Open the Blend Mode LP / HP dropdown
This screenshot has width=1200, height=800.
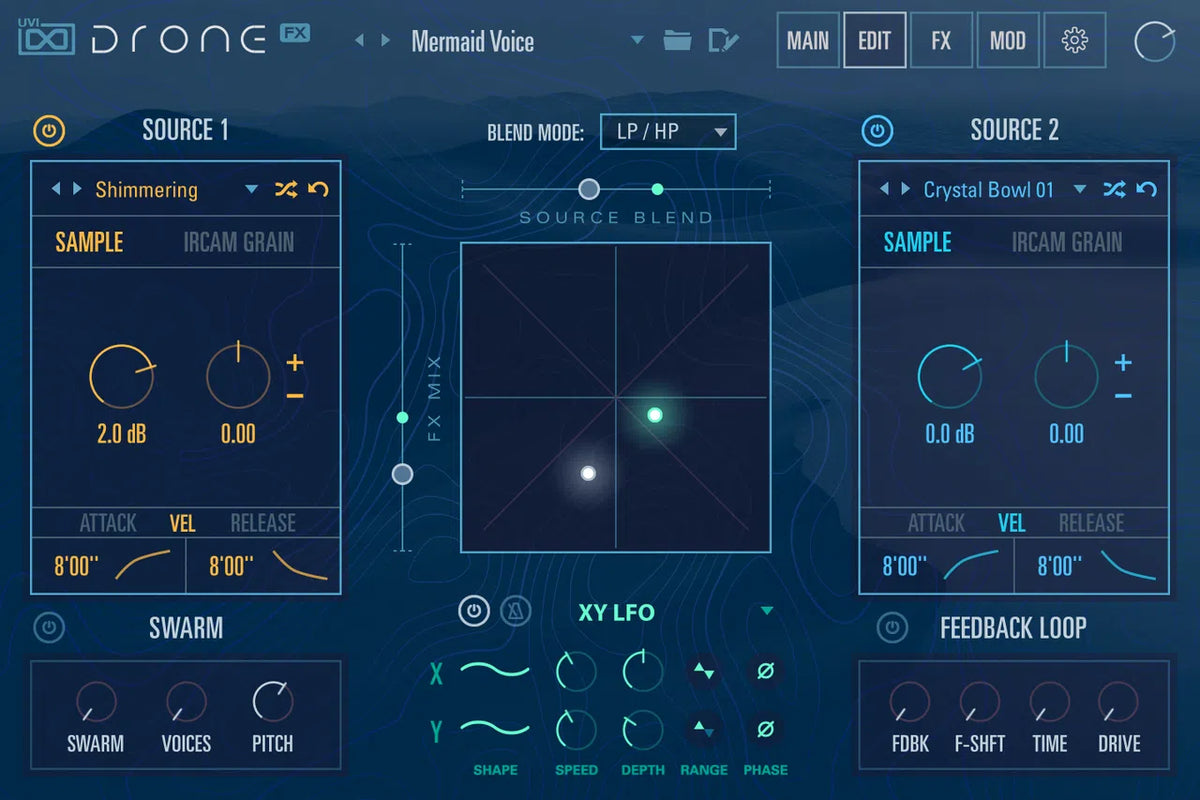(x=667, y=131)
